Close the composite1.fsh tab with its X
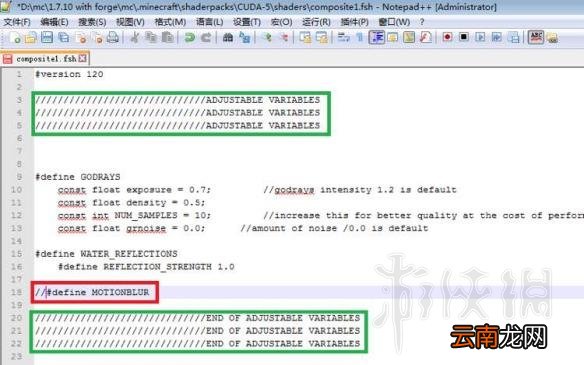 point(83,58)
